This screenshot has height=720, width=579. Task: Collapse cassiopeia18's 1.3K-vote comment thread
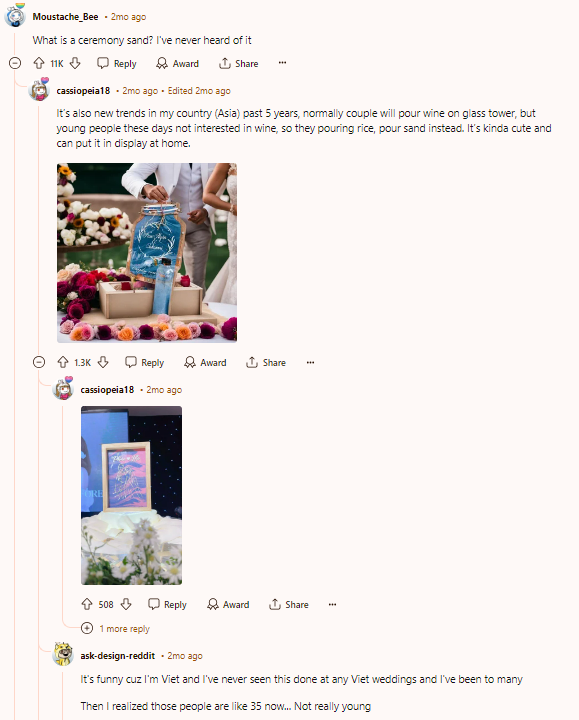pos(39,362)
